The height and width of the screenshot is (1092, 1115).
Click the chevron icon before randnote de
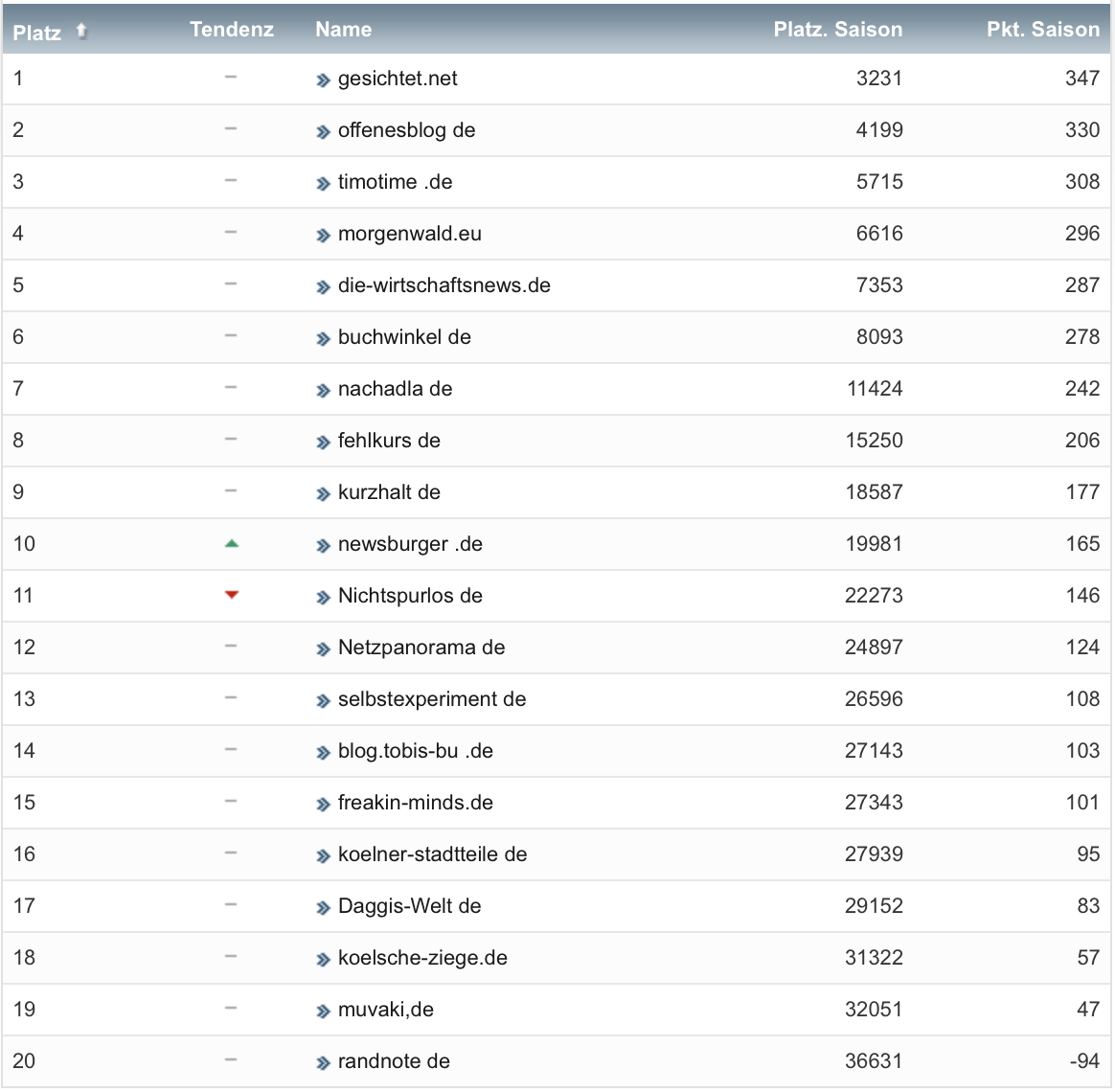pos(324,1063)
